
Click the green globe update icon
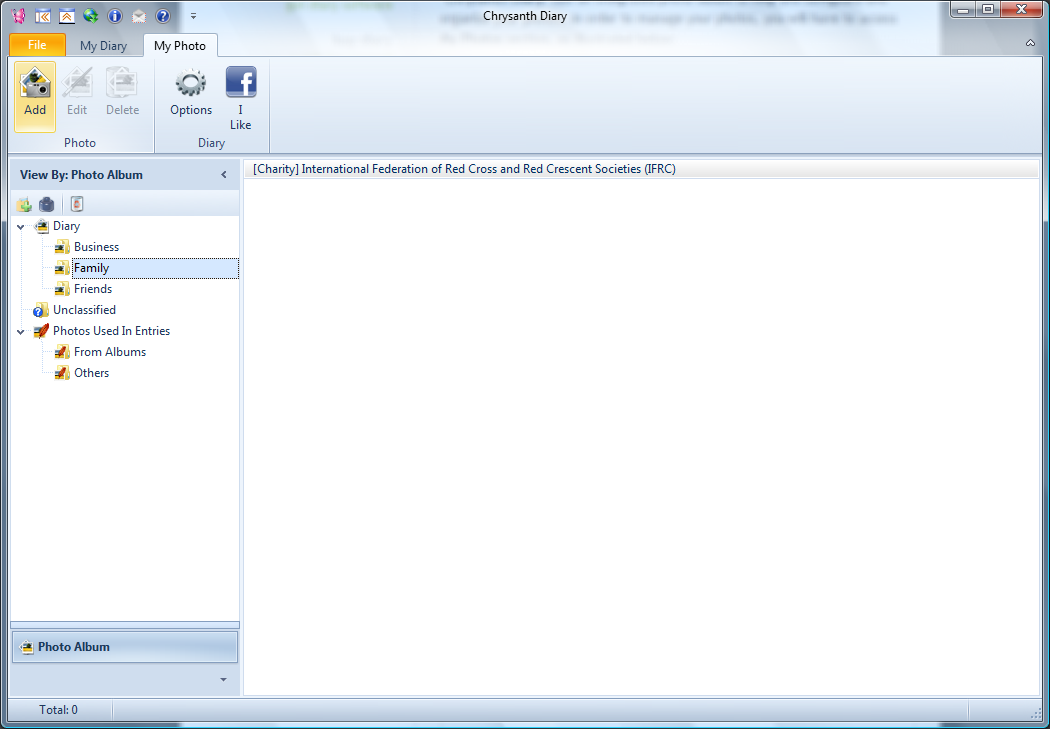click(x=90, y=16)
